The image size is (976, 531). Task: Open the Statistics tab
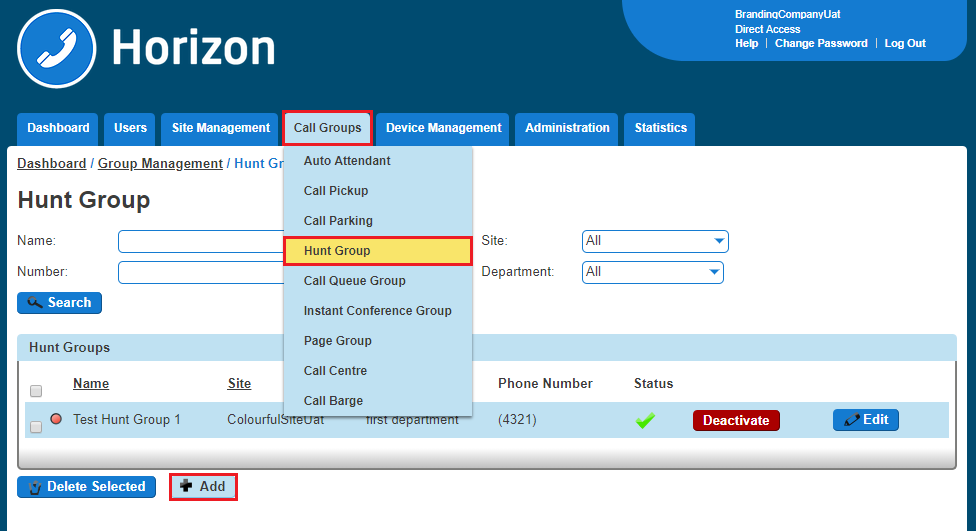pos(660,128)
